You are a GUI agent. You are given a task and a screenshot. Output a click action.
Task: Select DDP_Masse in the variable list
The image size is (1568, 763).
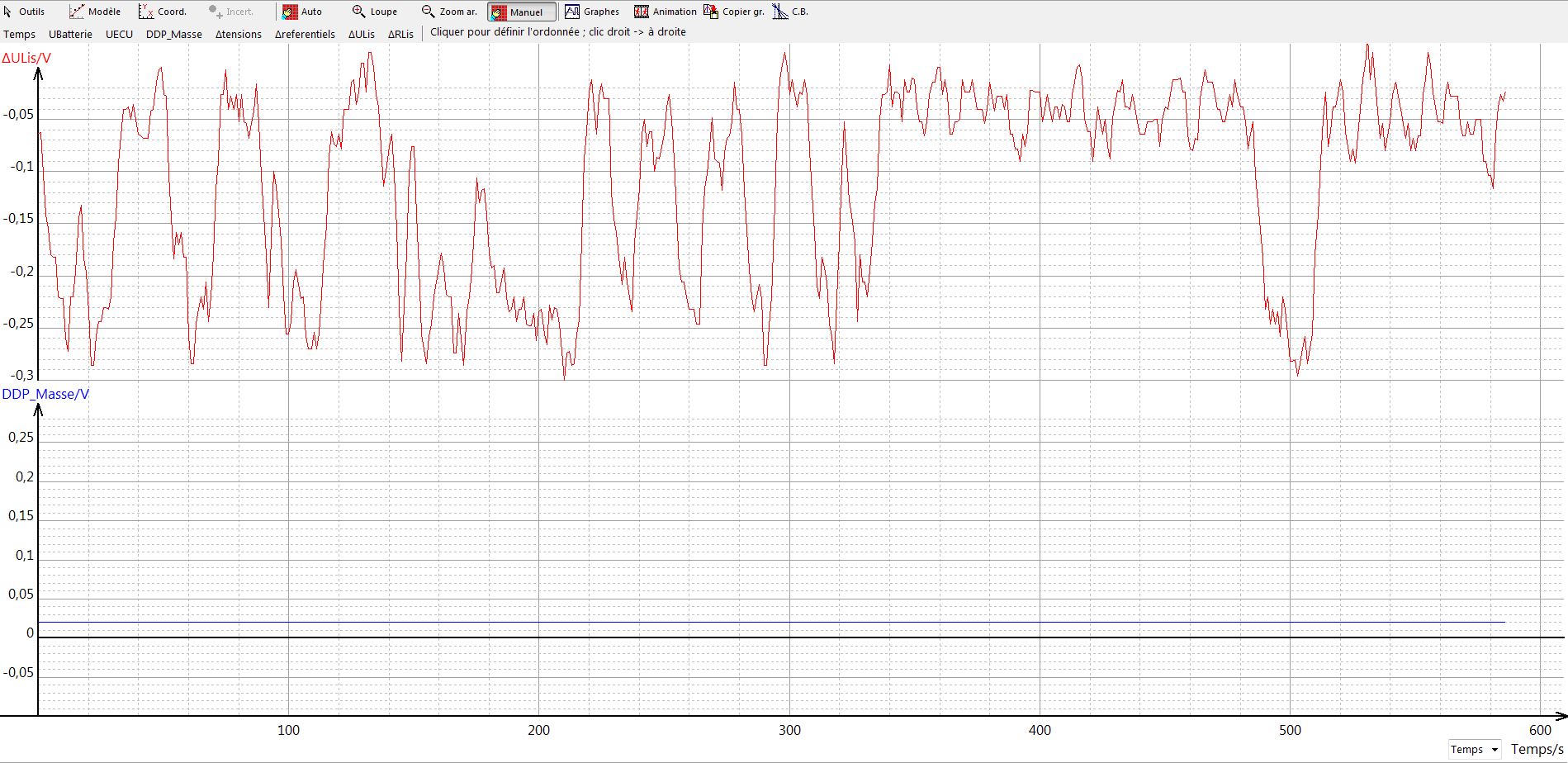(x=173, y=34)
